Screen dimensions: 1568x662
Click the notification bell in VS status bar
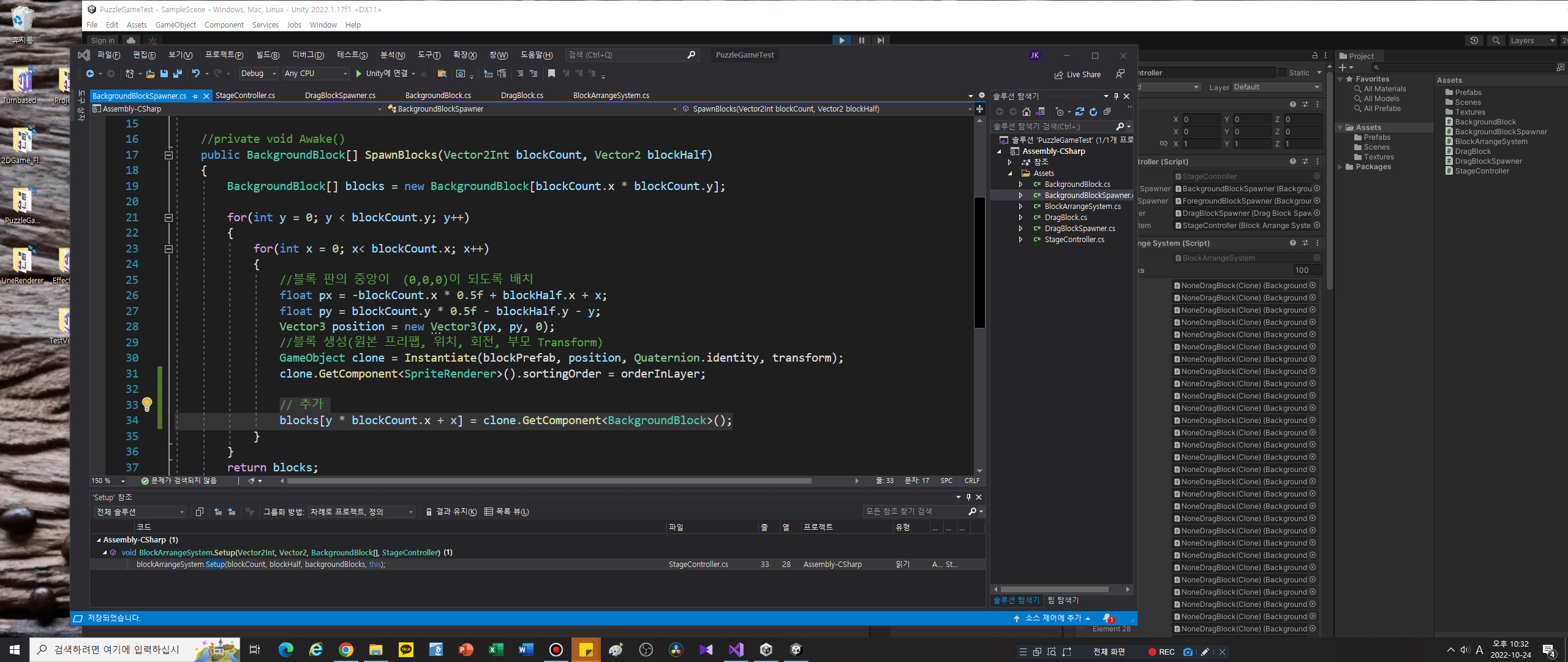click(x=1107, y=618)
